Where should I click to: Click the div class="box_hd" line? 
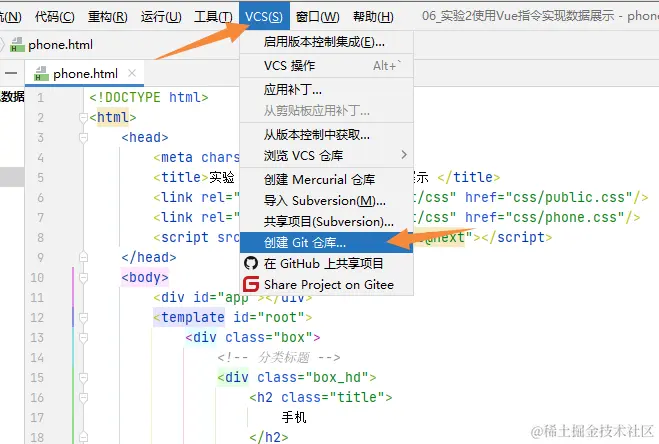(297, 378)
